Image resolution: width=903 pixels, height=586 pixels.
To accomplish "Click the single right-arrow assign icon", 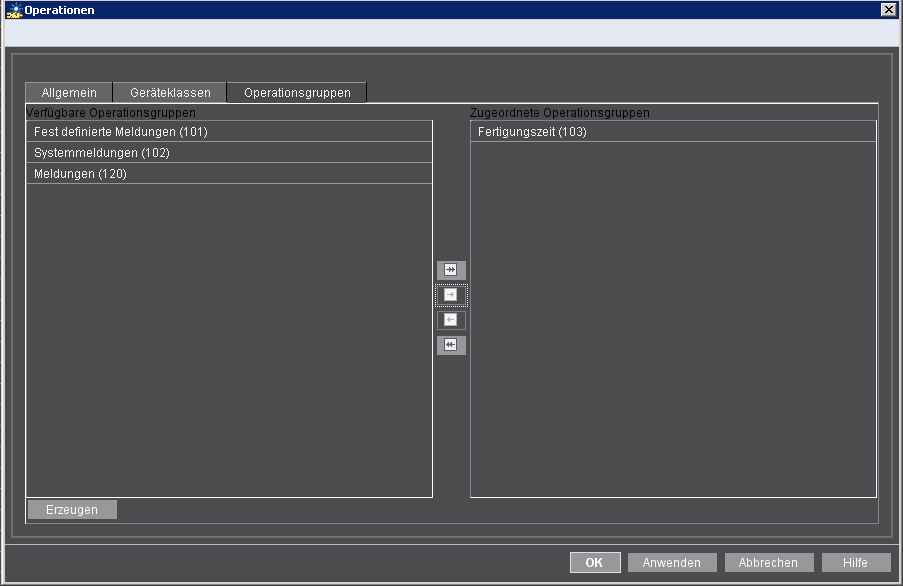I will pos(450,295).
